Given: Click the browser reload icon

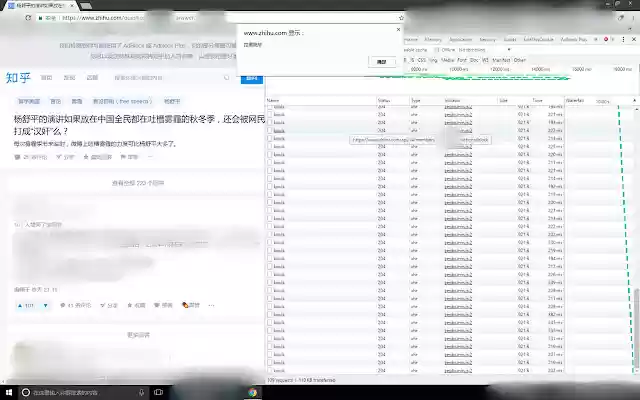Looking at the screenshot, I should point(28,18).
